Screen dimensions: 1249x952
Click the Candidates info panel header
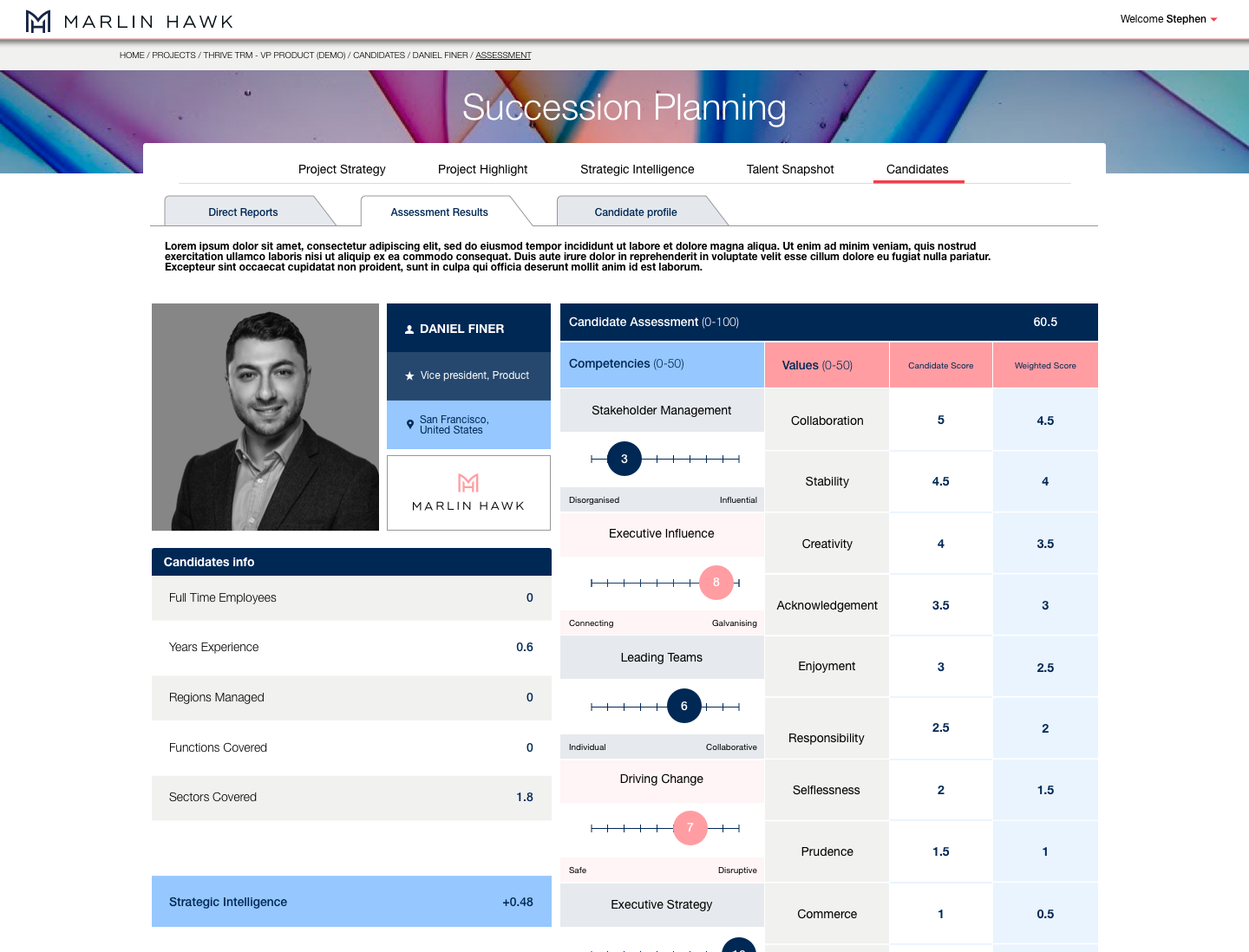[x=351, y=562]
